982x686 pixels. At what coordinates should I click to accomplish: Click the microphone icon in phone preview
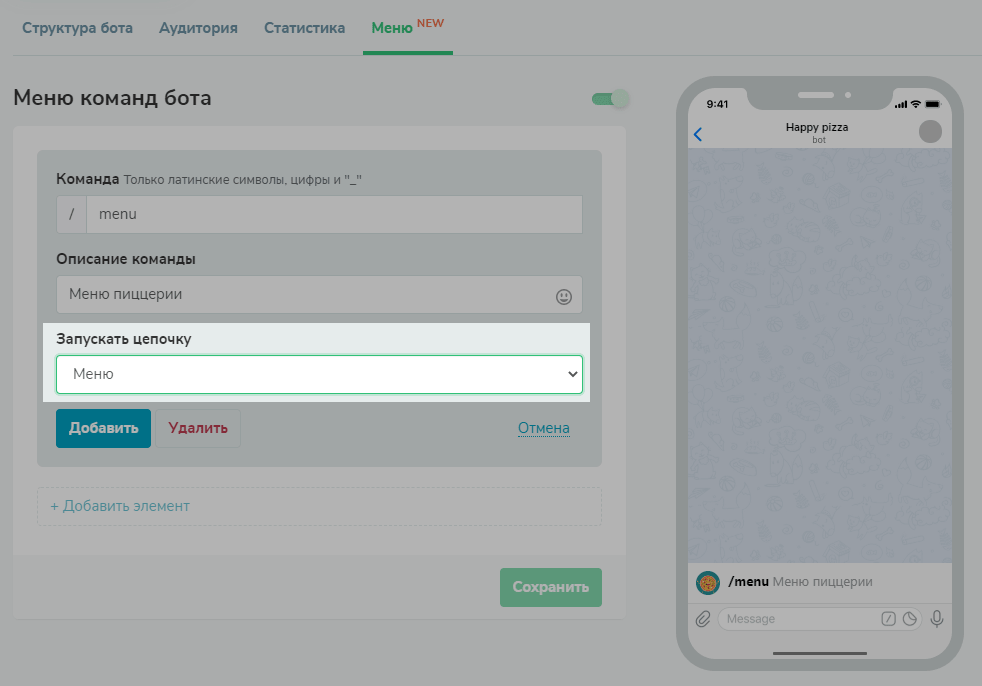pyautogui.click(x=937, y=619)
